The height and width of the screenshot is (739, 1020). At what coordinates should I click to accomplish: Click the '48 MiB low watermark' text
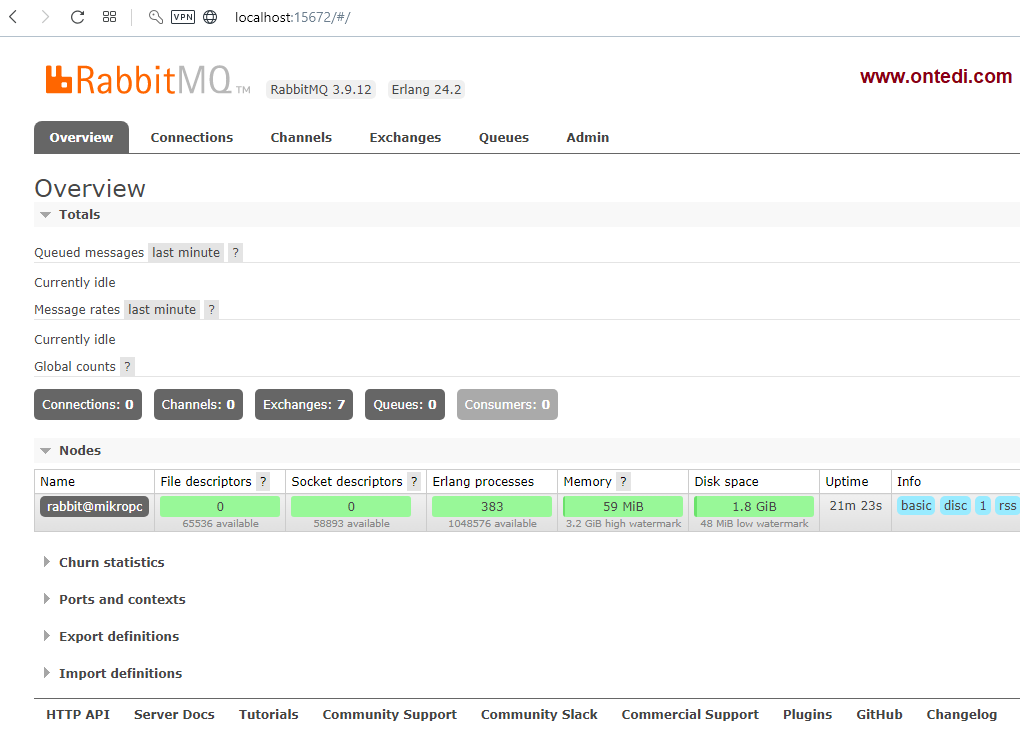[x=755, y=524]
